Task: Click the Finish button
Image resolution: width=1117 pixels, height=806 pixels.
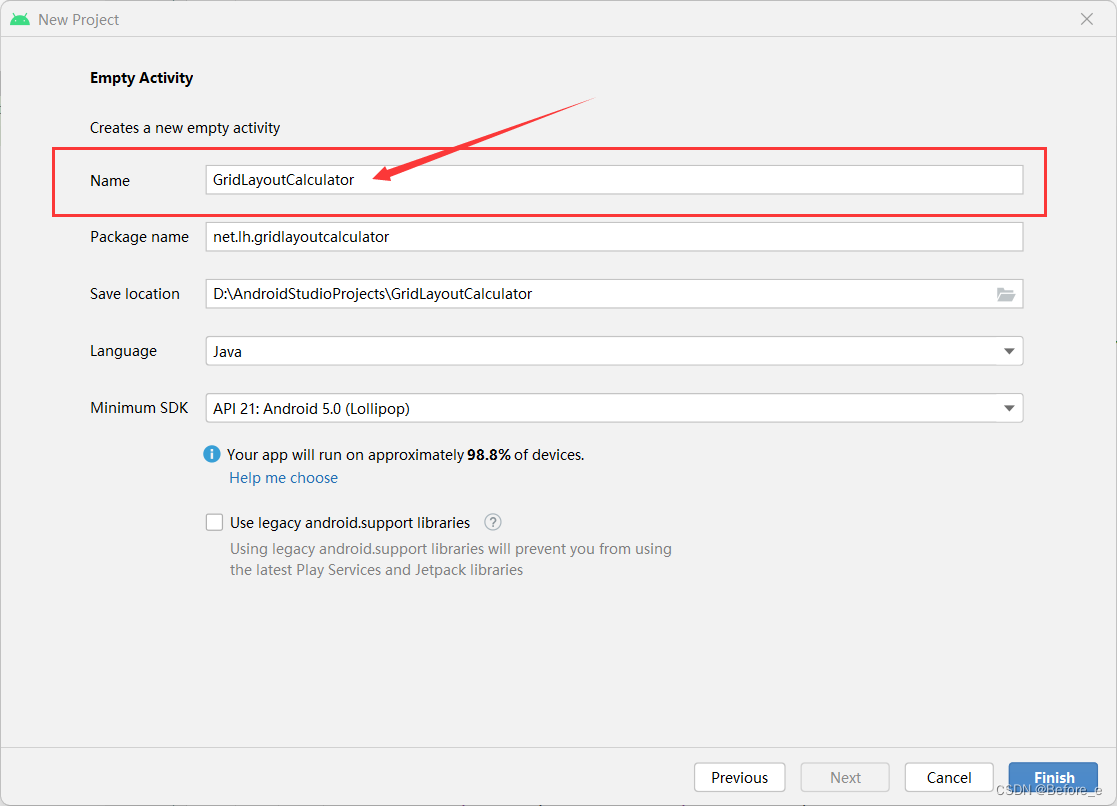Action: pyautogui.click(x=1054, y=777)
